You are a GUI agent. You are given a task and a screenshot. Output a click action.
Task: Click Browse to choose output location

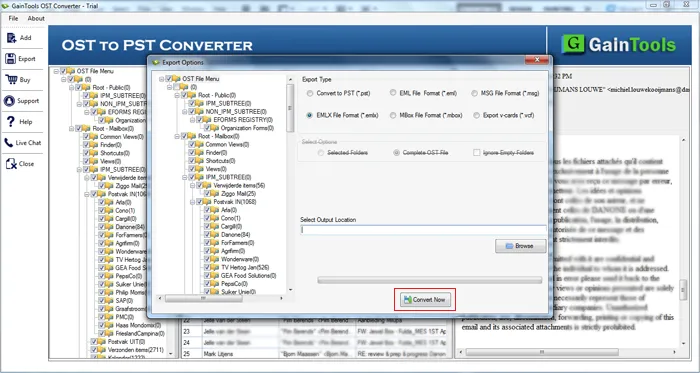[520, 246]
